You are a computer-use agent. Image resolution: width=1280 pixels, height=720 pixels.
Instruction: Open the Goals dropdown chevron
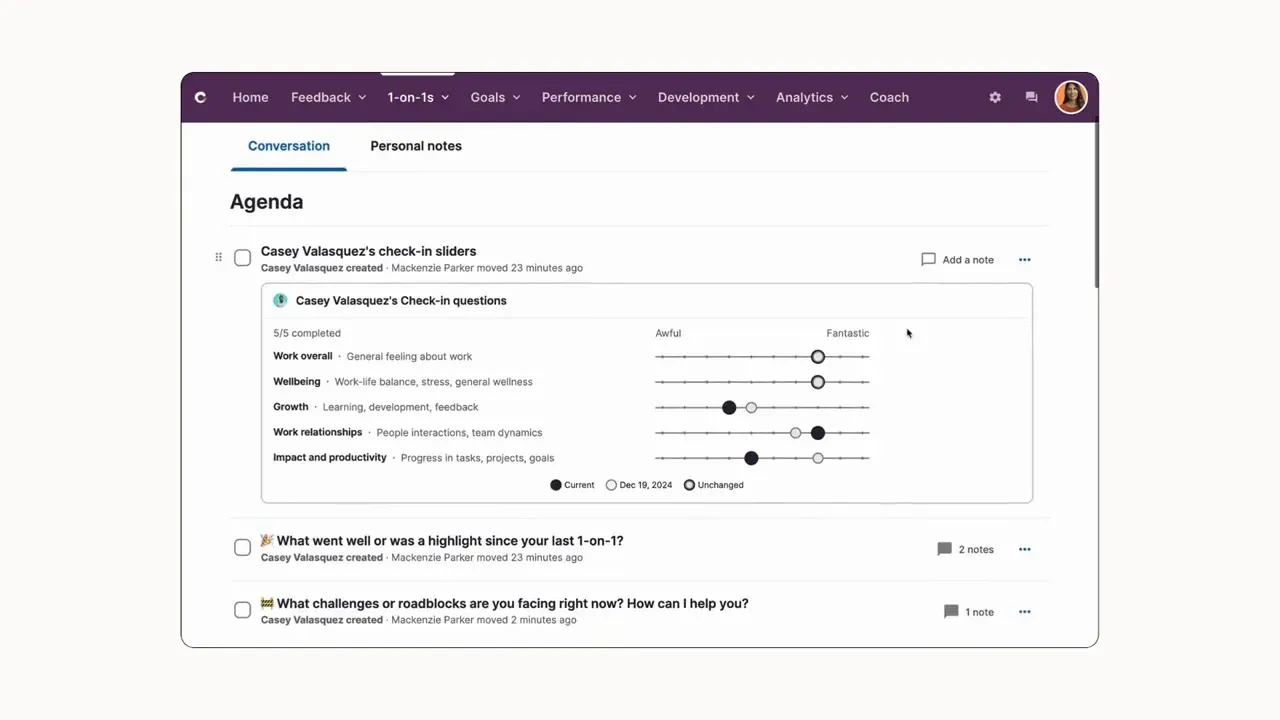(x=516, y=97)
